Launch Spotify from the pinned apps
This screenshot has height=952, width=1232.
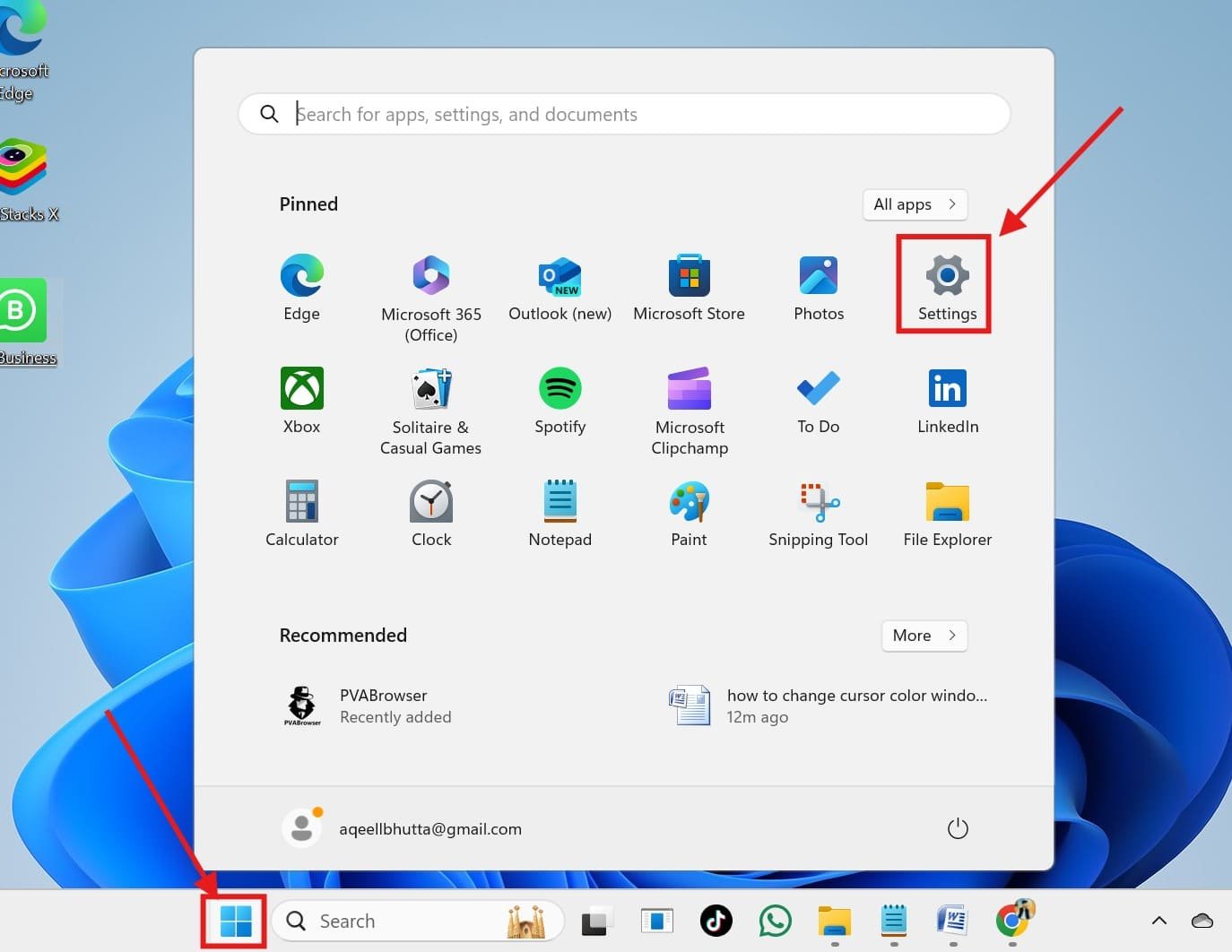560,400
